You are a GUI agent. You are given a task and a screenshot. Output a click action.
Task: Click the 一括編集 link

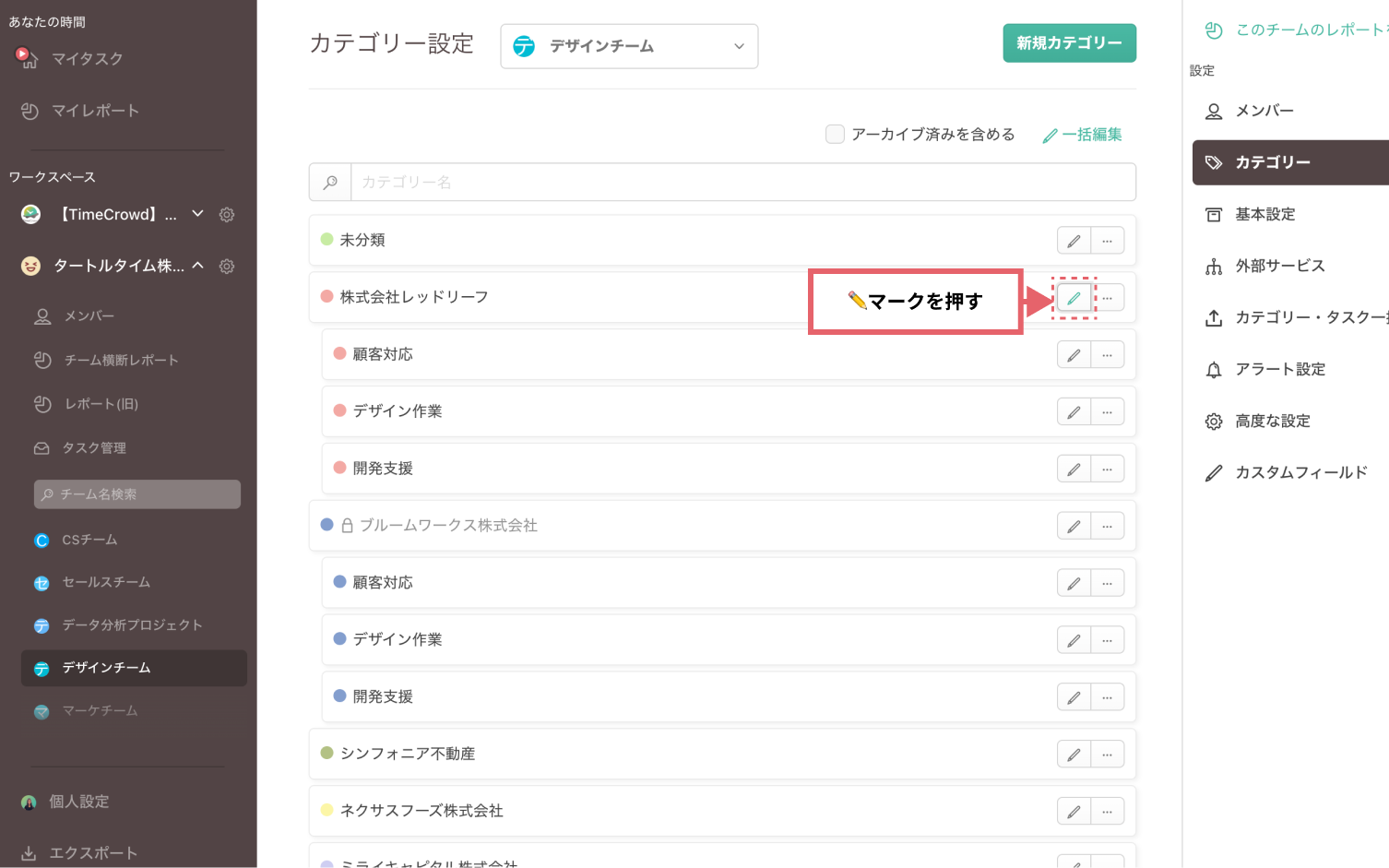(x=1083, y=135)
